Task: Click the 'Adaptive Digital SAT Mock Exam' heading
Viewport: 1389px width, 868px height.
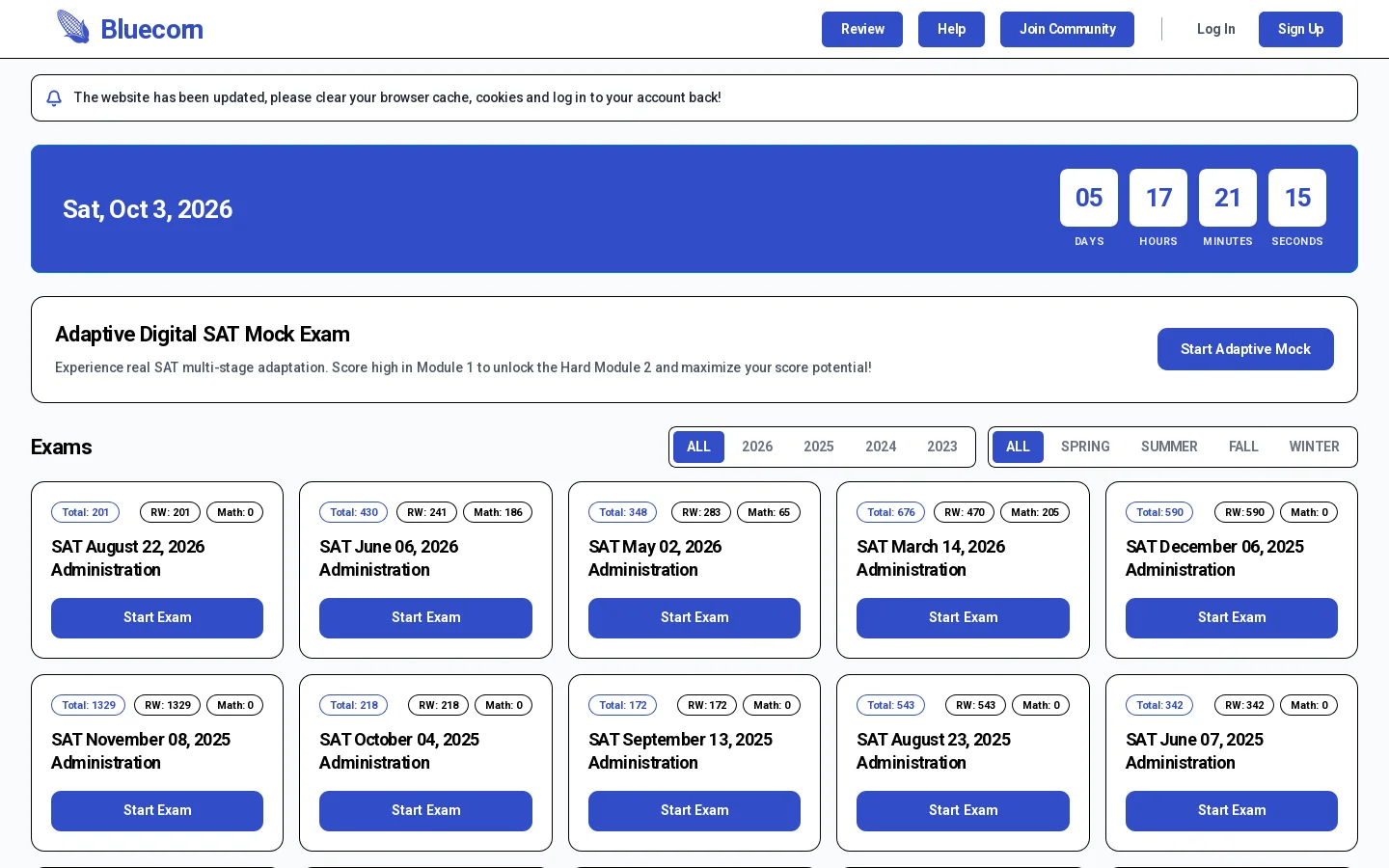Action: [203, 335]
